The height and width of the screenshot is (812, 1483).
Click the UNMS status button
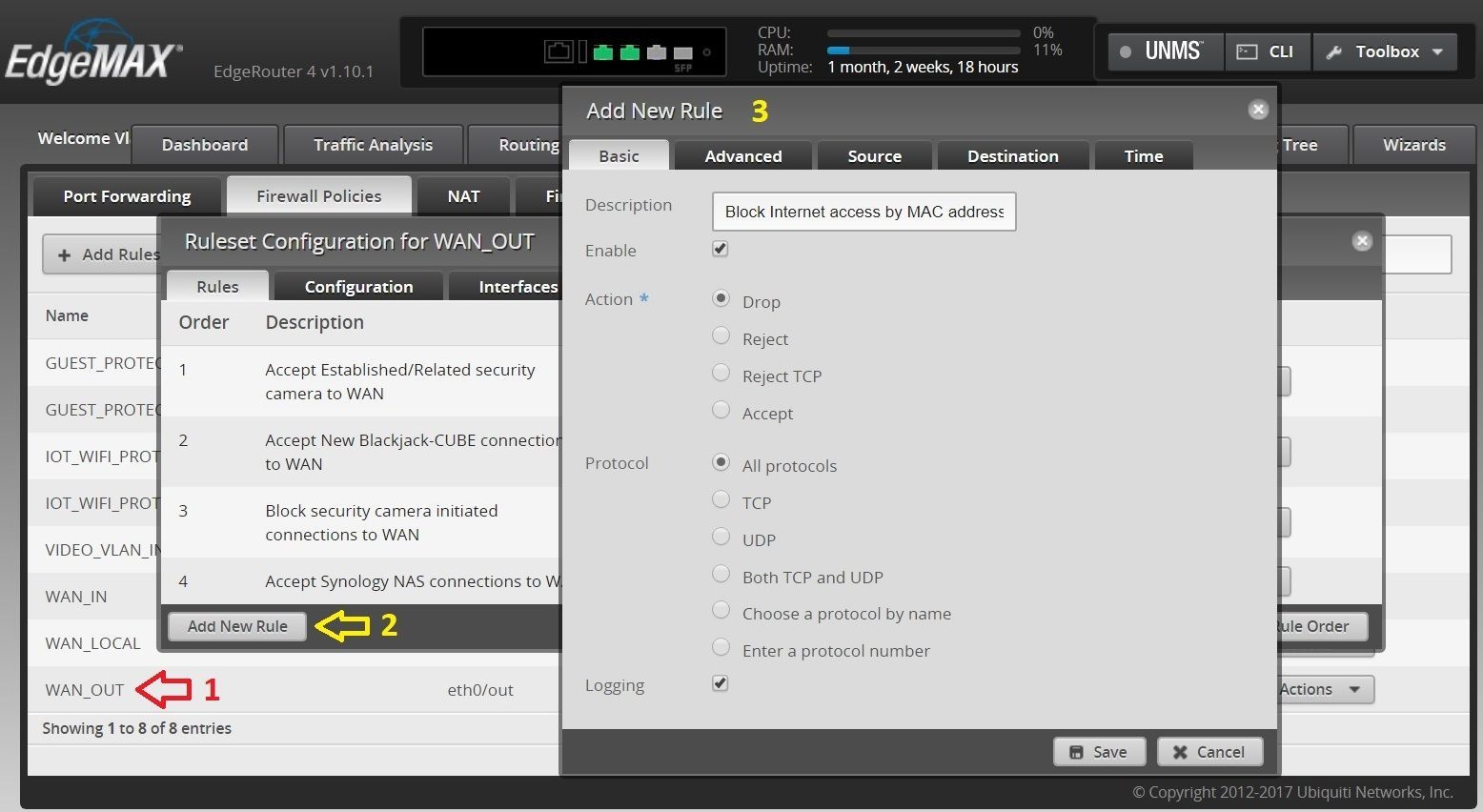coord(1165,51)
